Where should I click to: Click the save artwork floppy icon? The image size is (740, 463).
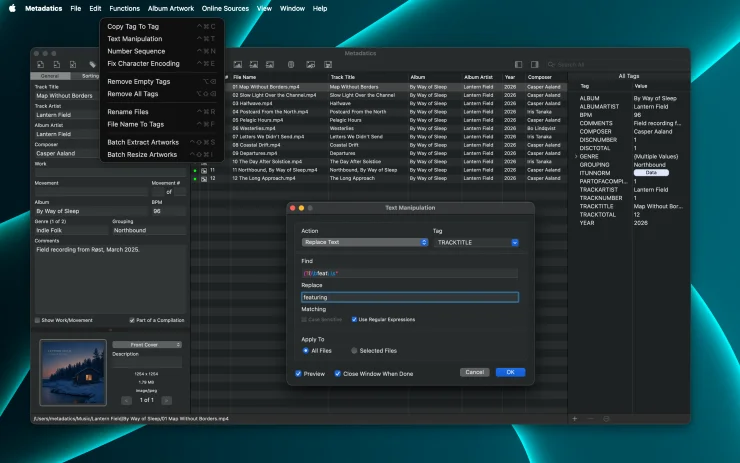(x=328, y=65)
